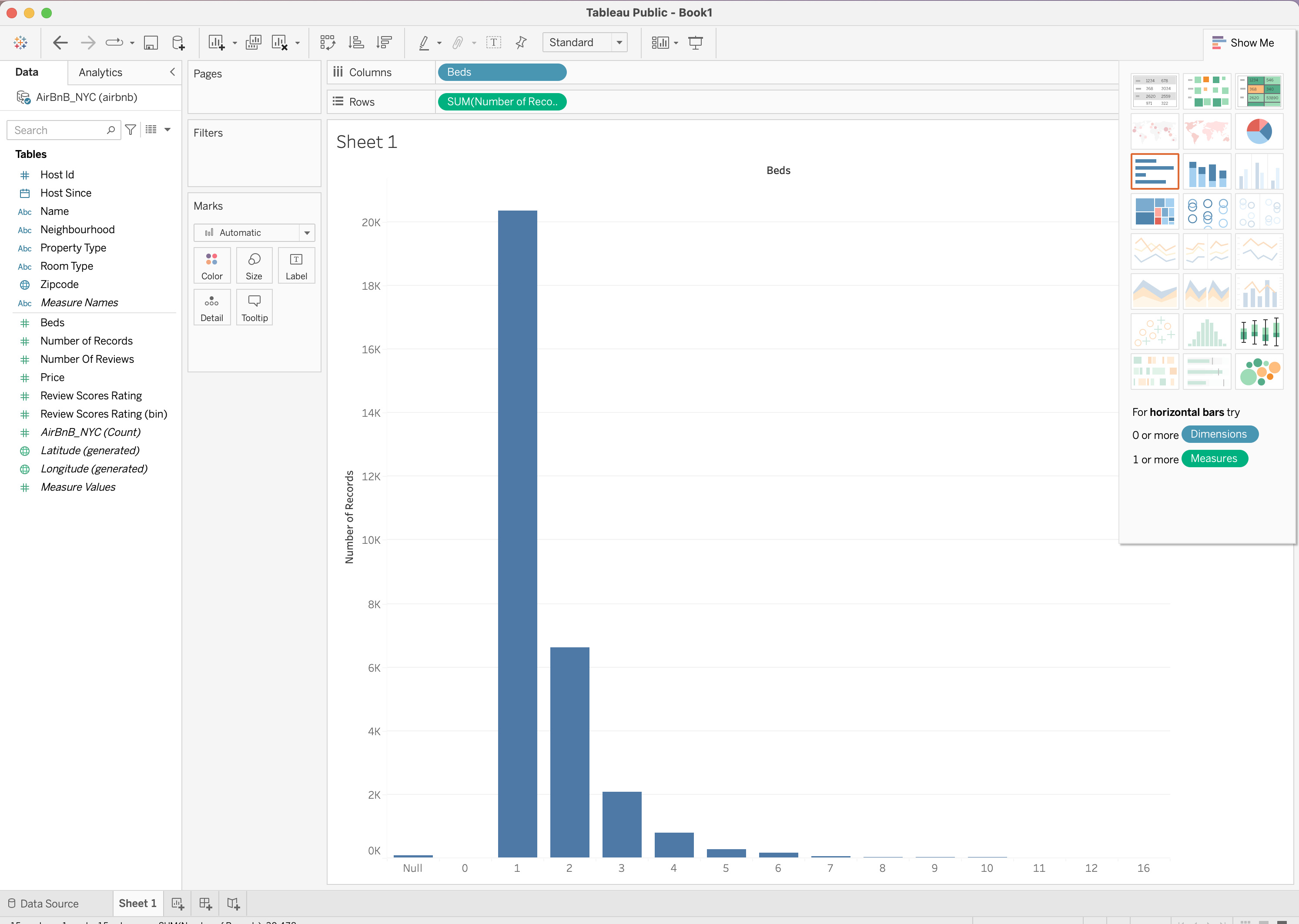Click the swap rows and columns icon
This screenshot has width=1299, height=924.
[327, 43]
